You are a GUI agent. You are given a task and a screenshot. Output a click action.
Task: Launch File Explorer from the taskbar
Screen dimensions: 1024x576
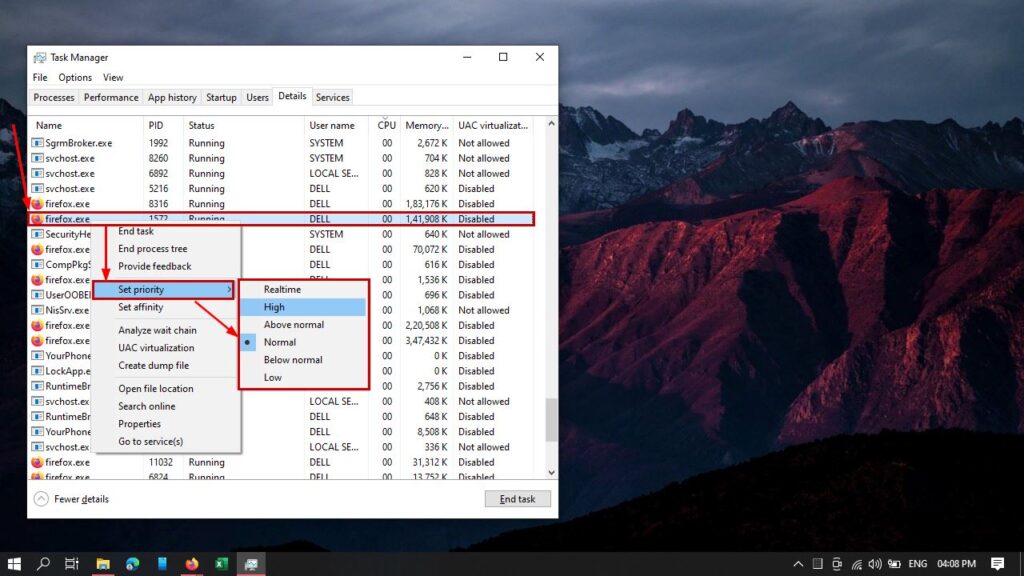103,564
